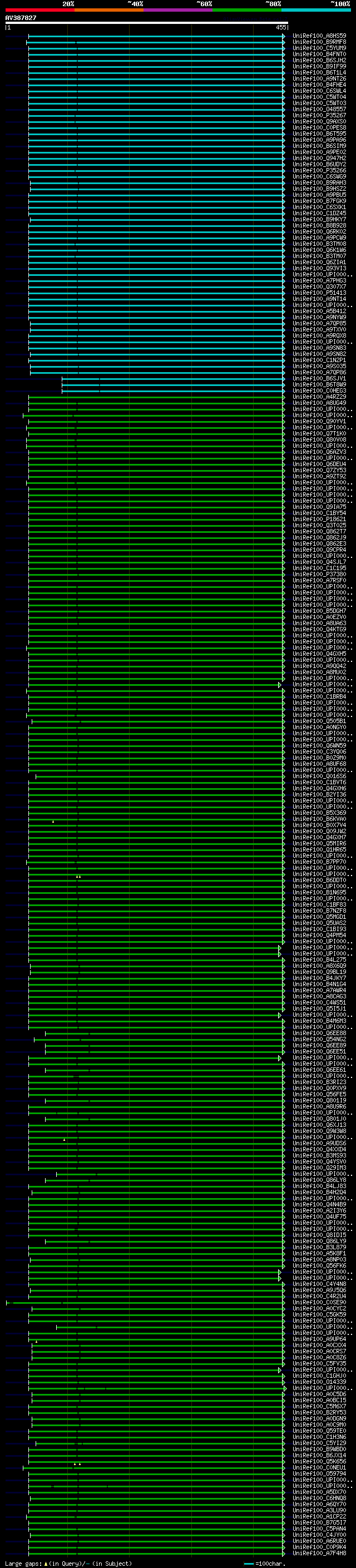Click the purple ~60% identity legend segment
The image size is (356, 1568).
pyautogui.click(x=177, y=10)
